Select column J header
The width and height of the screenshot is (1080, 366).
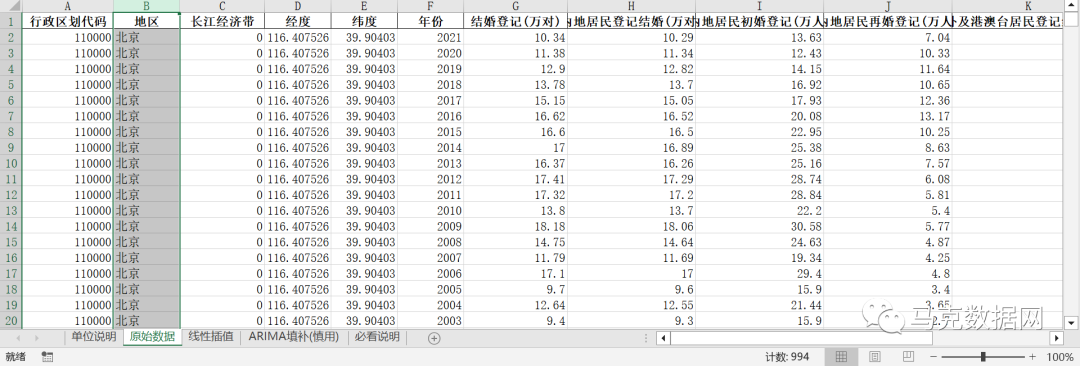point(888,6)
